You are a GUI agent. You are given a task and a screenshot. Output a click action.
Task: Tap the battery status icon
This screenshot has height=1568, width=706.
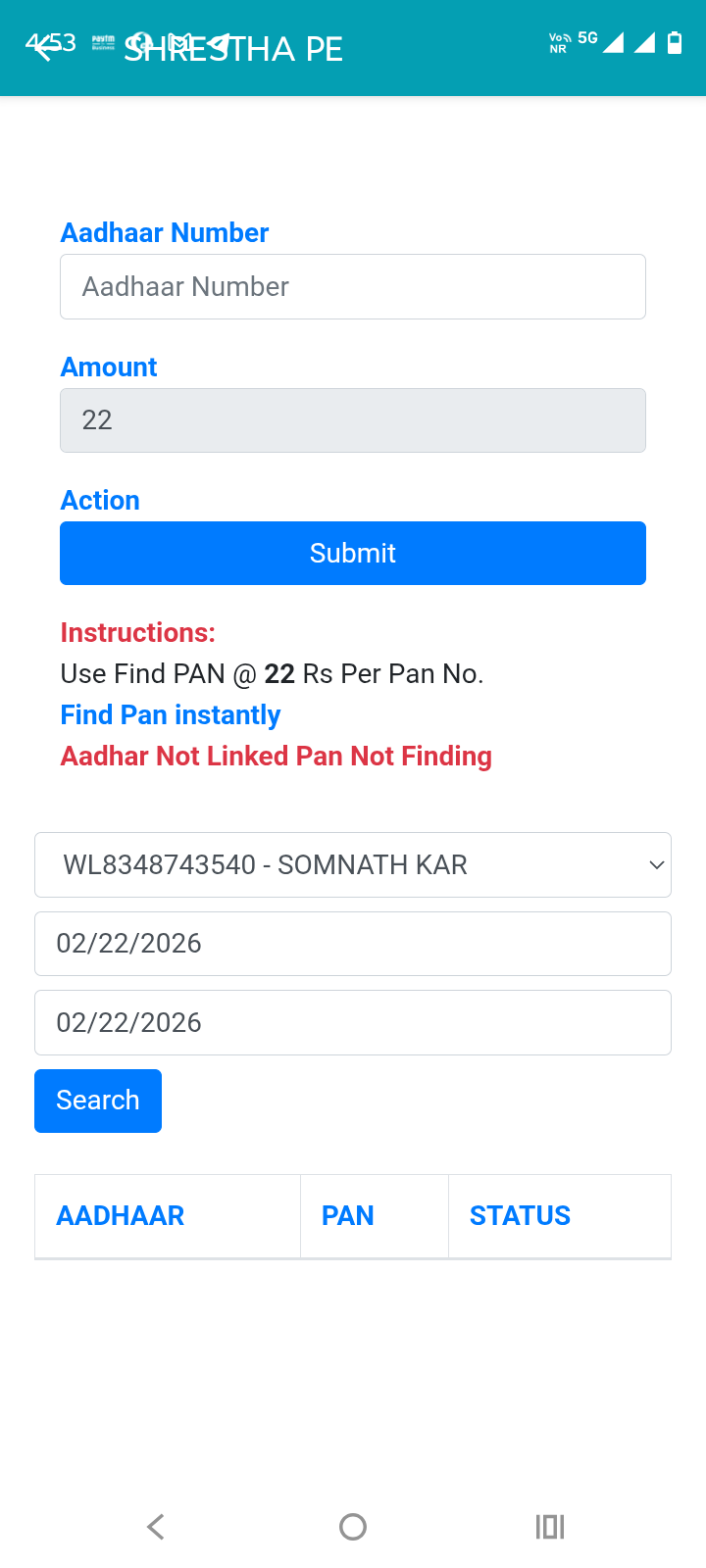(x=673, y=42)
